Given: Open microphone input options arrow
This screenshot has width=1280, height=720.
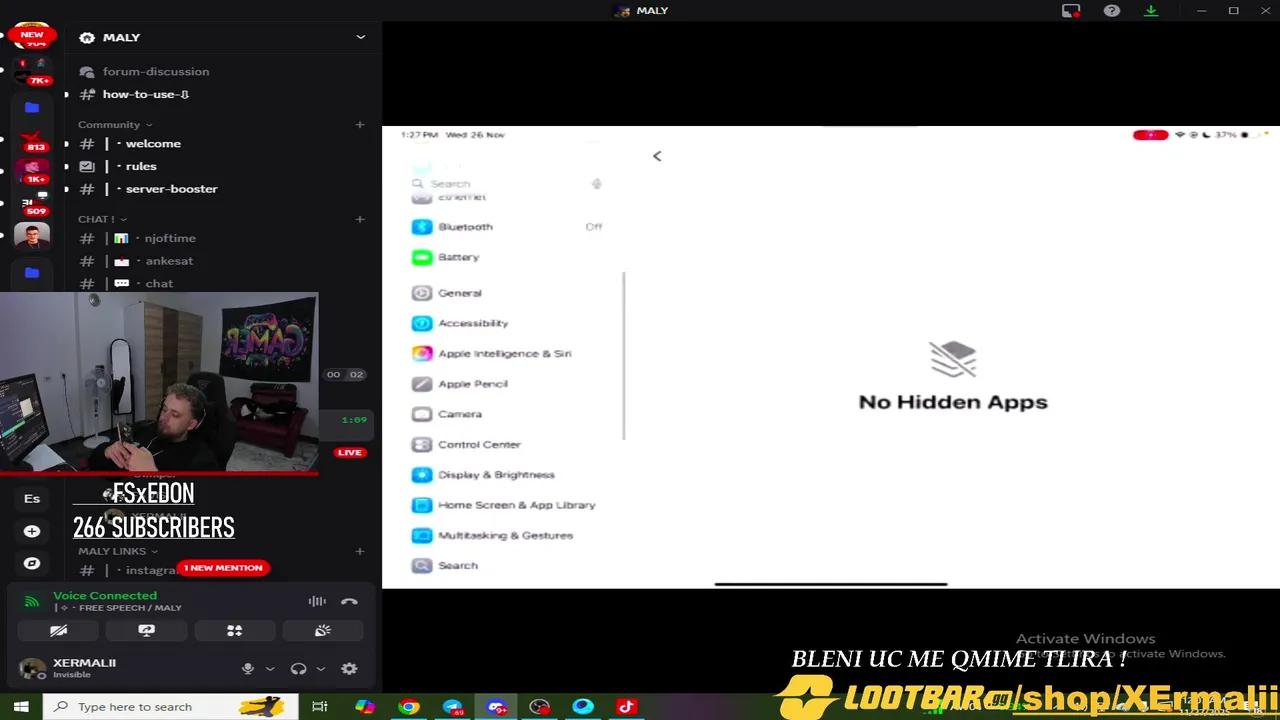Looking at the screenshot, I should [x=270, y=669].
